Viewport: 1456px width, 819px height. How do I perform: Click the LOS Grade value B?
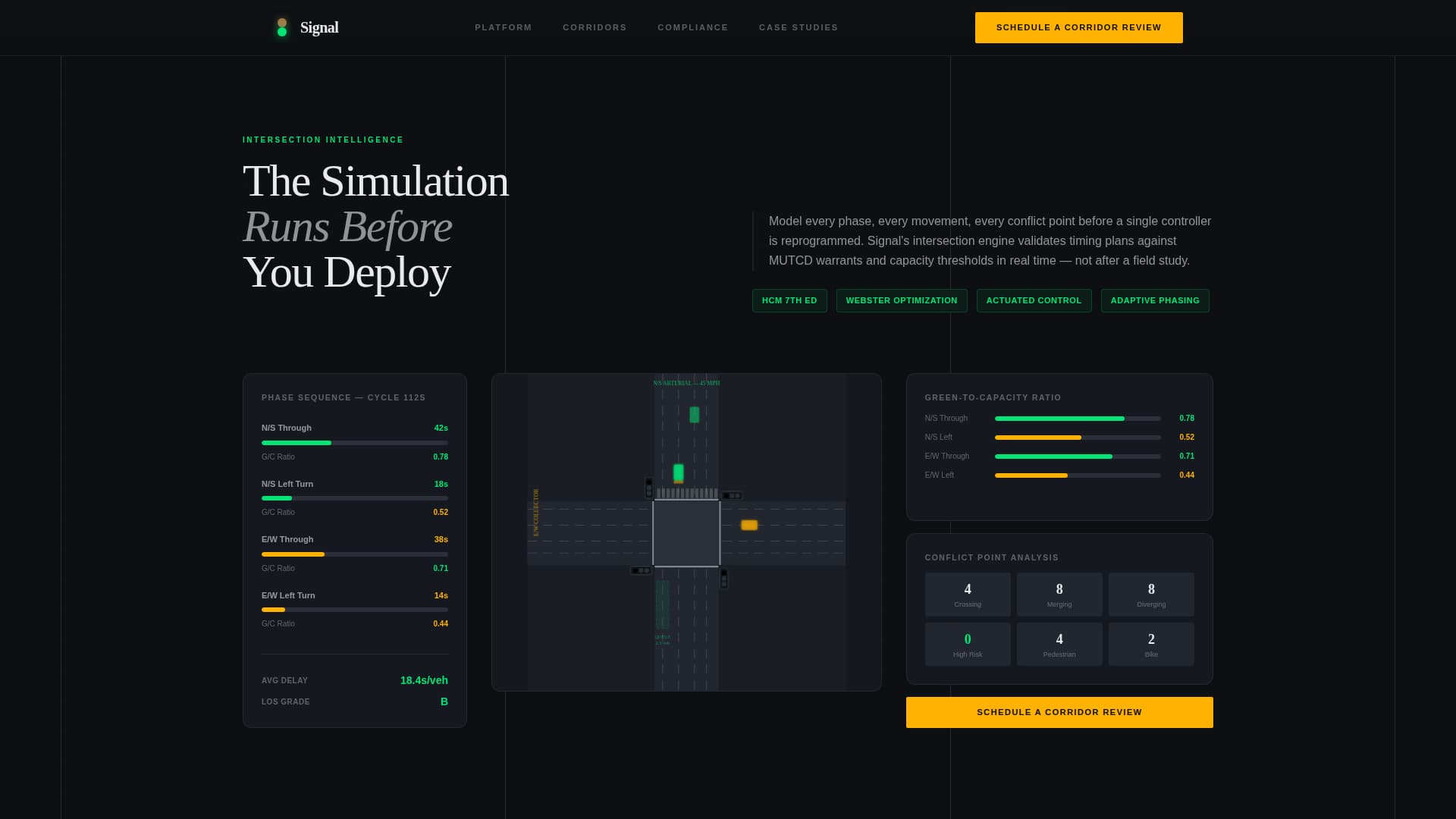click(x=444, y=701)
